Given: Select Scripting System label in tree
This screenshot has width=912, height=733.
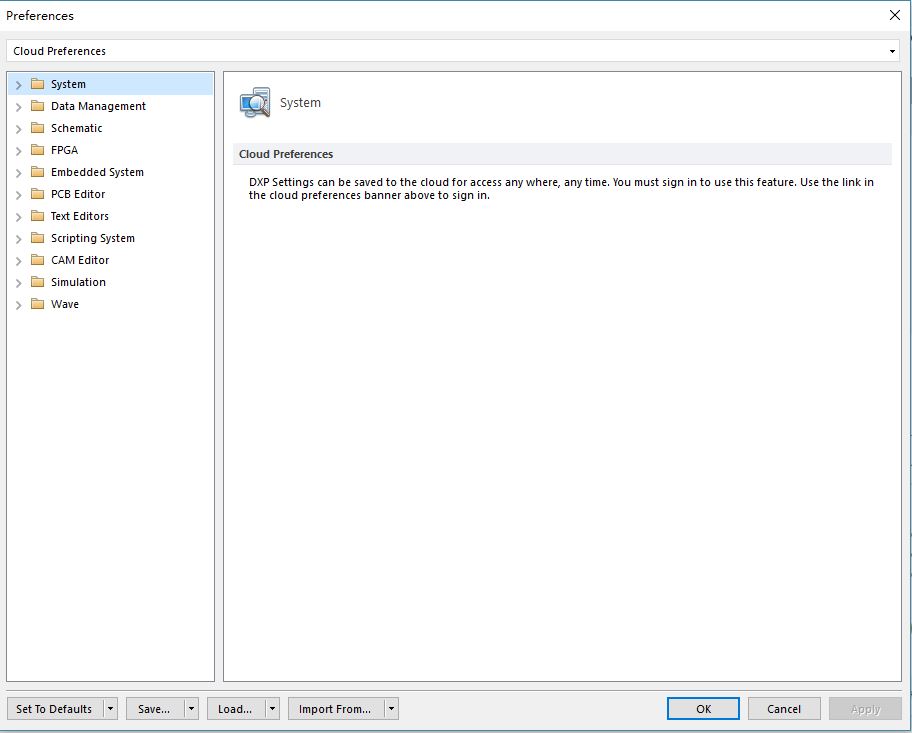Looking at the screenshot, I should click(92, 238).
